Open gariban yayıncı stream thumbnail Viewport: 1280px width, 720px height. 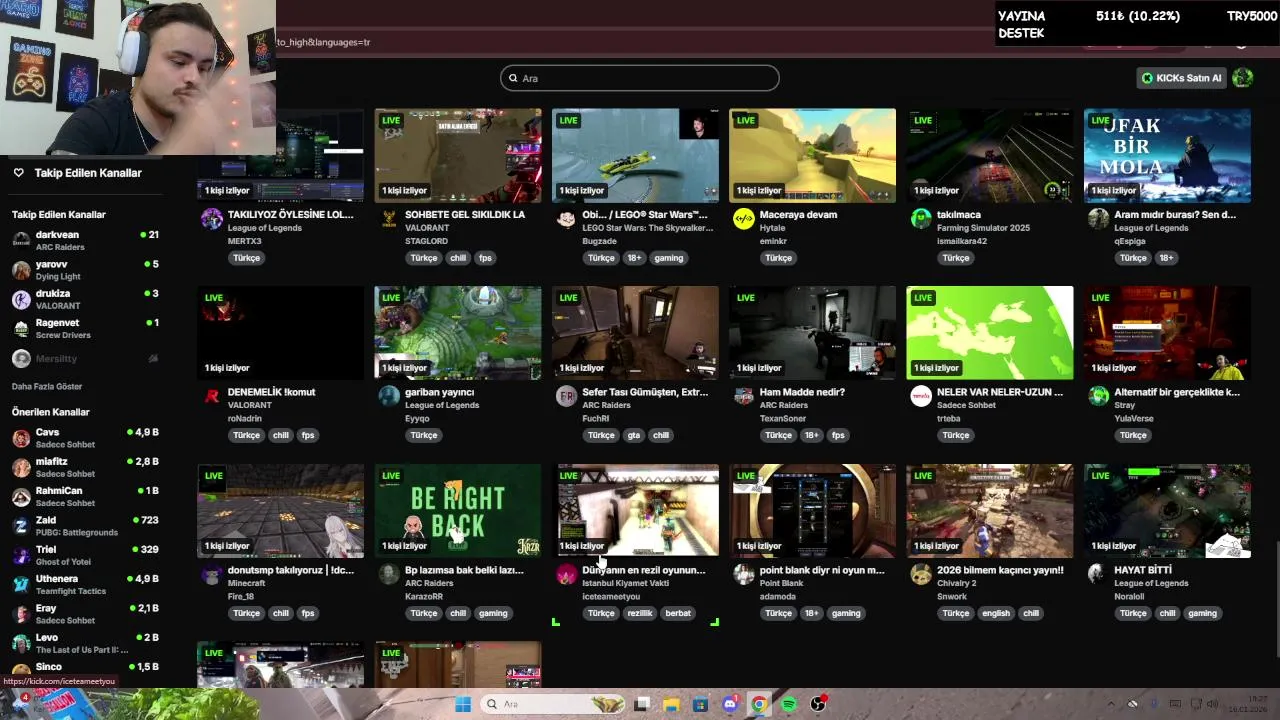pos(458,333)
